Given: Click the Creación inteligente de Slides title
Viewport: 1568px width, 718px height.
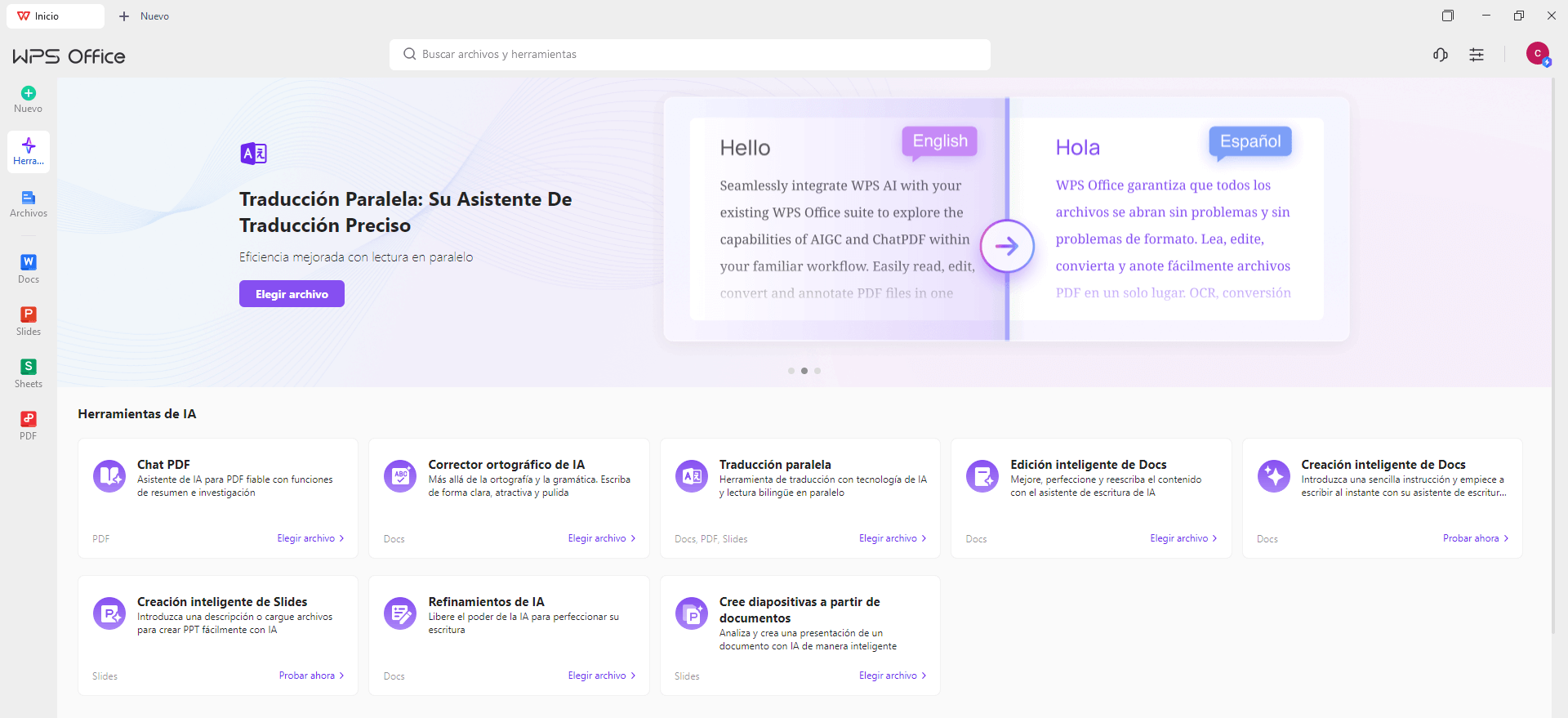Looking at the screenshot, I should [x=222, y=601].
